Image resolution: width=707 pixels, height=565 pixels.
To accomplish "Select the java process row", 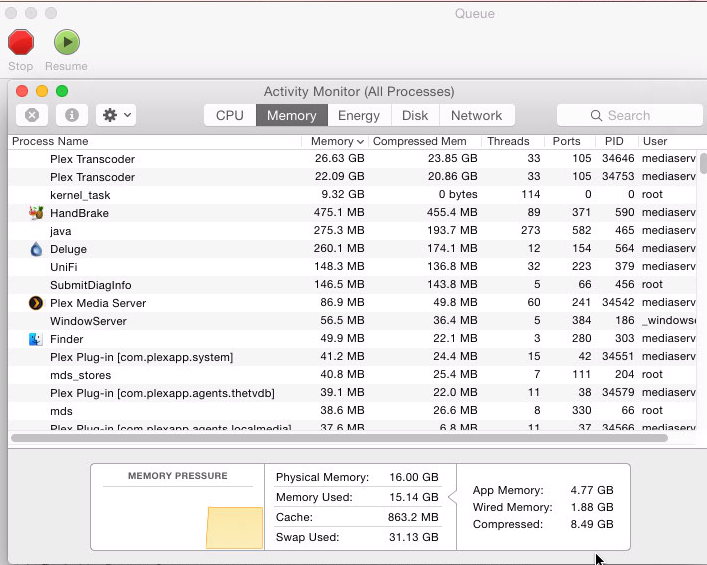I will (352, 231).
